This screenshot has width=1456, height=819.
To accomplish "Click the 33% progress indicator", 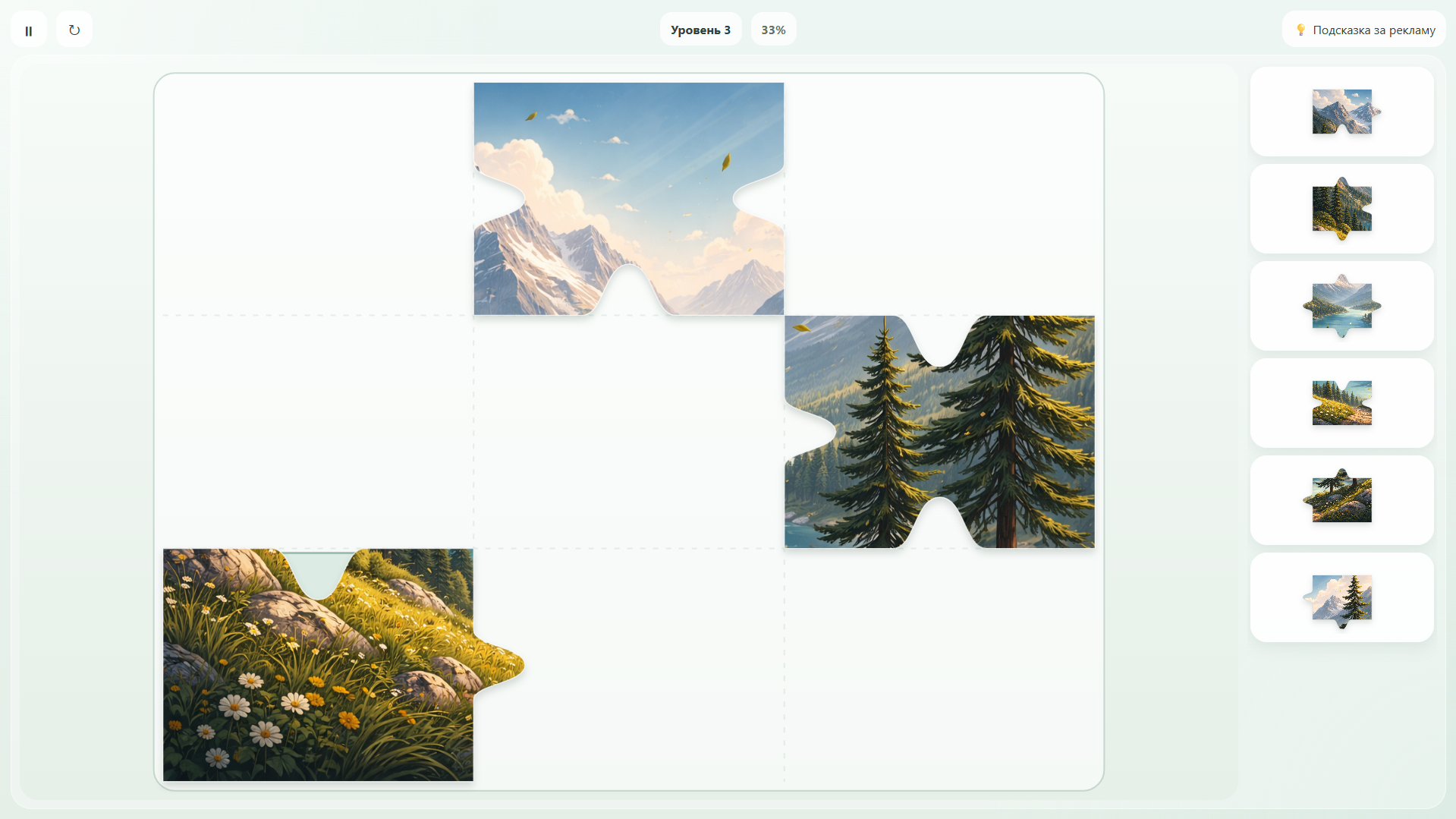I will pyautogui.click(x=773, y=30).
